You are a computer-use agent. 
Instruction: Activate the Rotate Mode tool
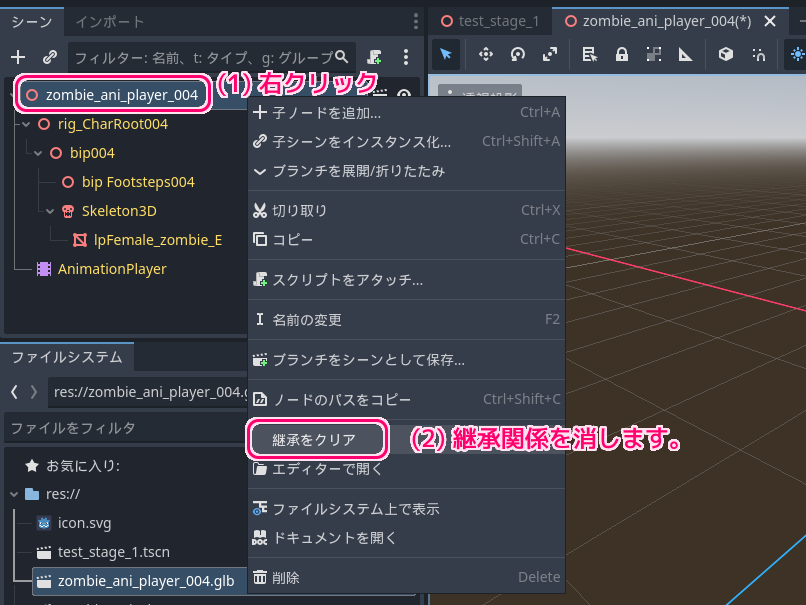(x=518, y=55)
